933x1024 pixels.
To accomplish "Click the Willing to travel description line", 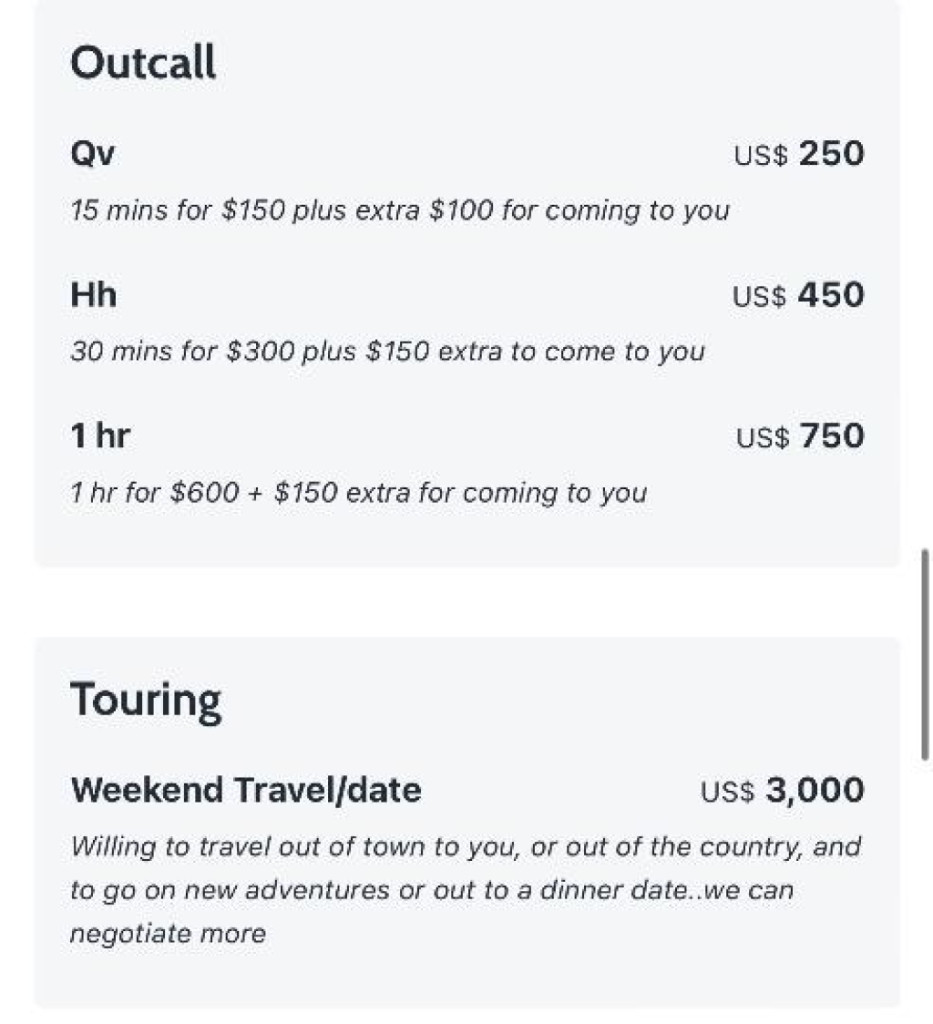I will pyautogui.click(x=465, y=847).
